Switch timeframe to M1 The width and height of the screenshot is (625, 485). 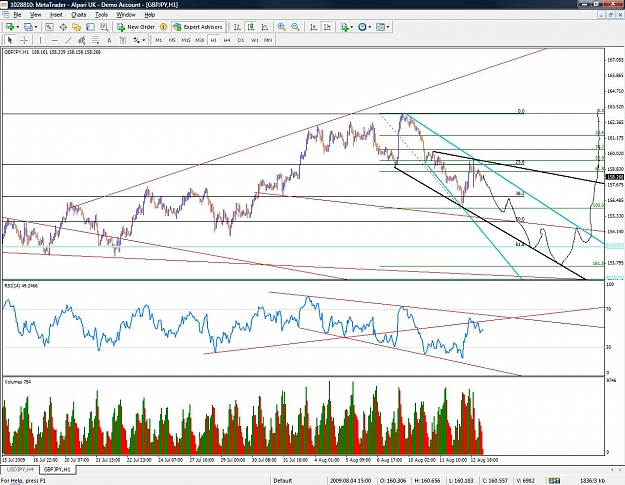pos(158,40)
